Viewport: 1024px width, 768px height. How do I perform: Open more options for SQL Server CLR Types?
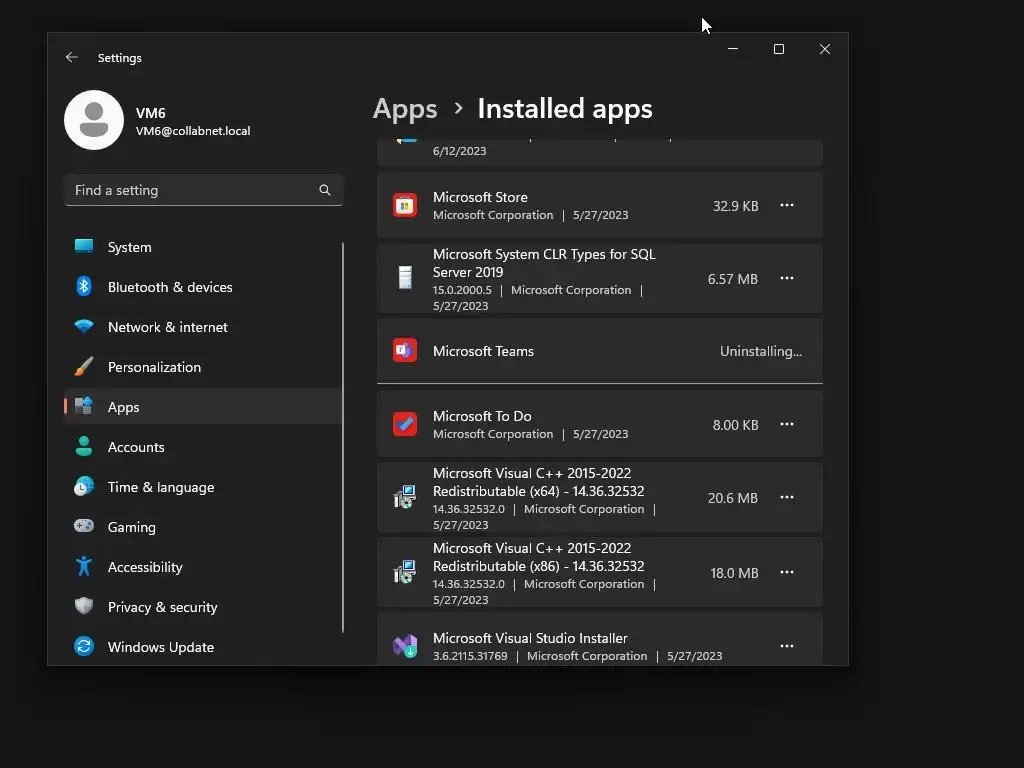(x=787, y=278)
